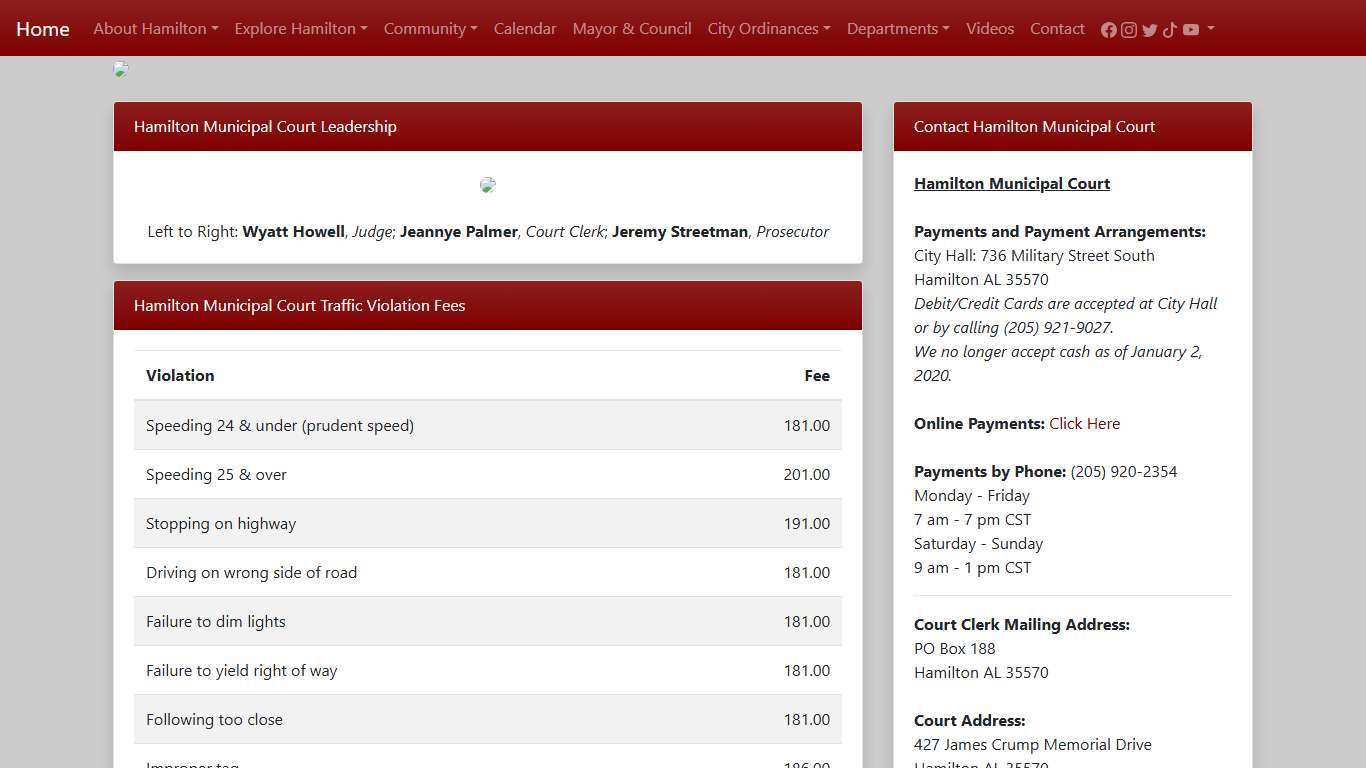The height and width of the screenshot is (768, 1366).
Task: Click the Twitter bird icon
Action: [1149, 30]
